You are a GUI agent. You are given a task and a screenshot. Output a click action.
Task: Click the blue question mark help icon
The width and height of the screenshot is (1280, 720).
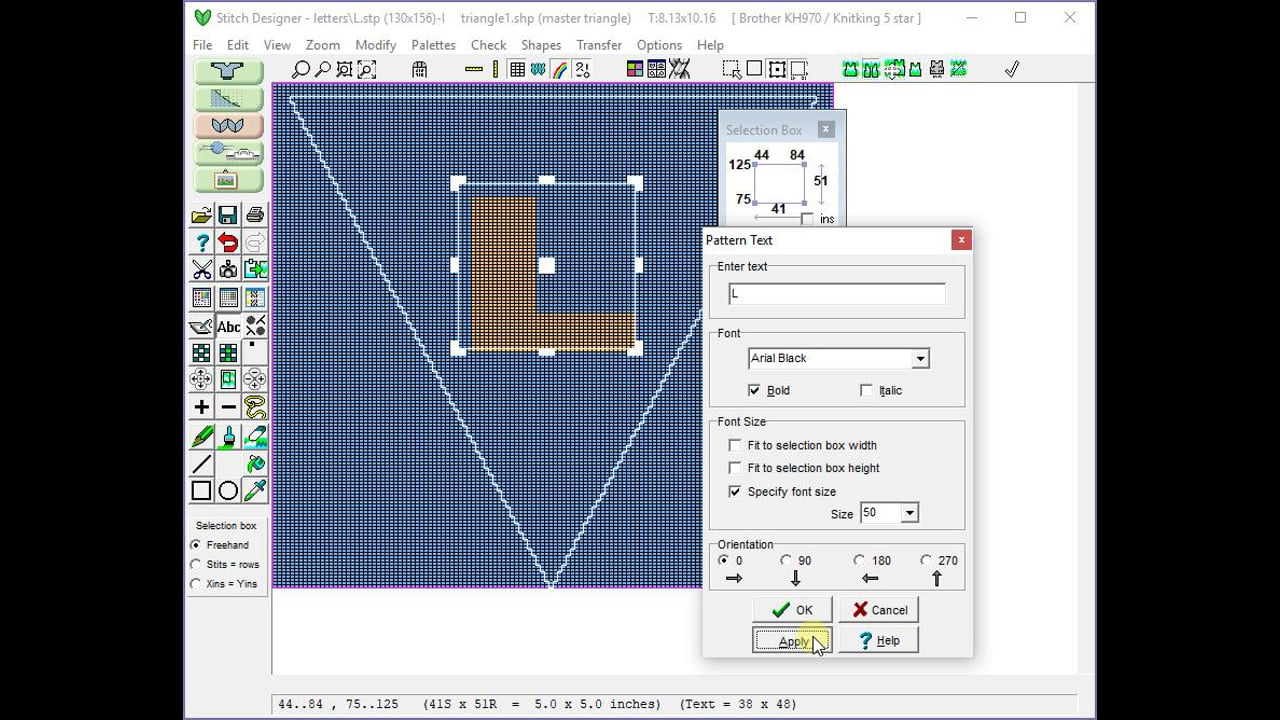(x=201, y=242)
